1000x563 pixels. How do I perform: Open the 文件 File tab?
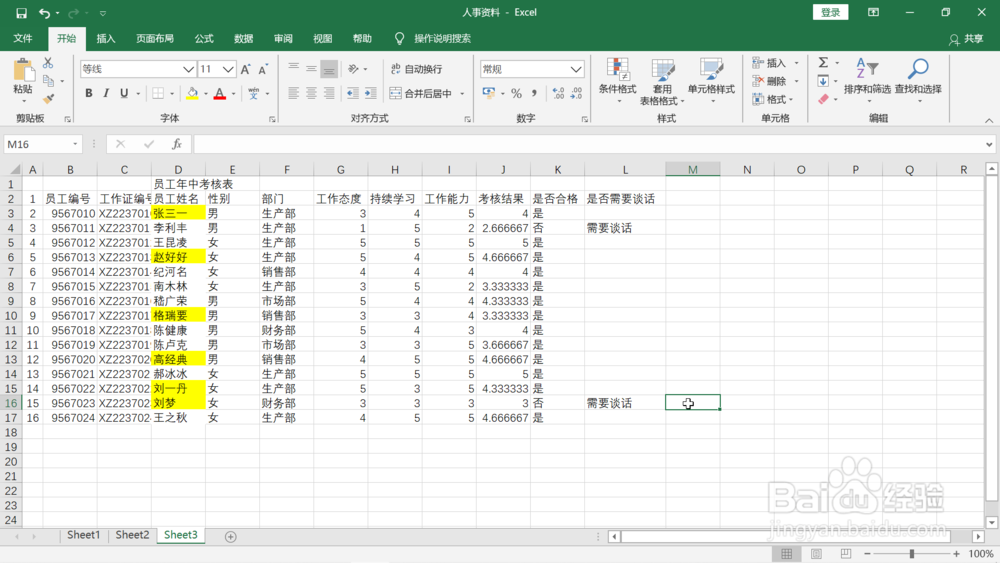click(23, 38)
